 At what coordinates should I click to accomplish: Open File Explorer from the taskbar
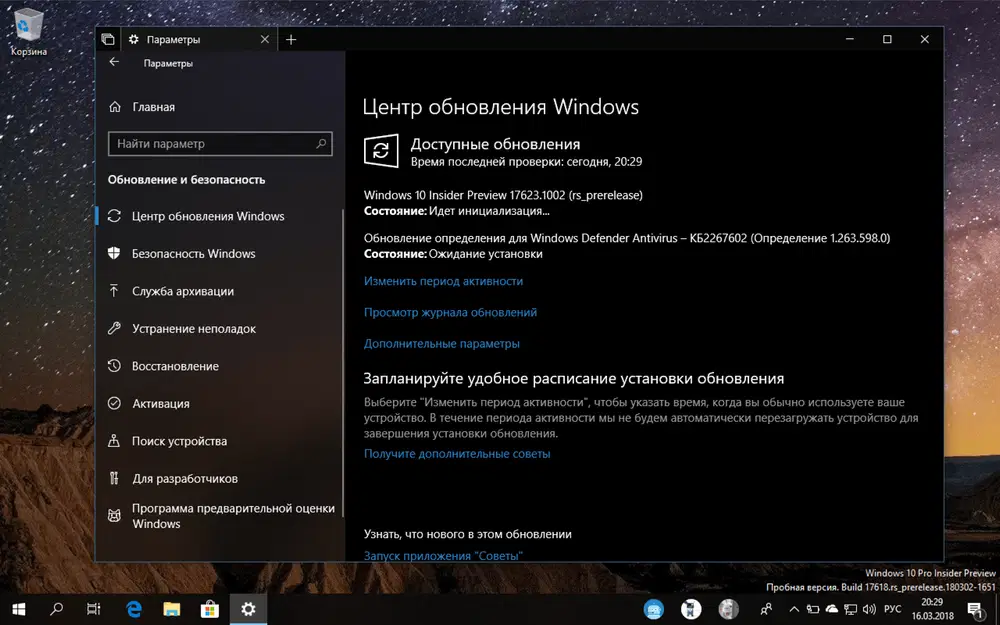172,609
